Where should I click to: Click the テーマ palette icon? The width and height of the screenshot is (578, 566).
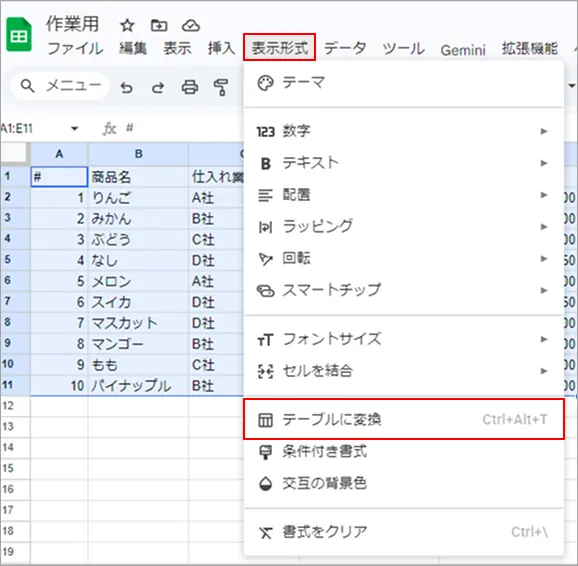tap(265, 83)
